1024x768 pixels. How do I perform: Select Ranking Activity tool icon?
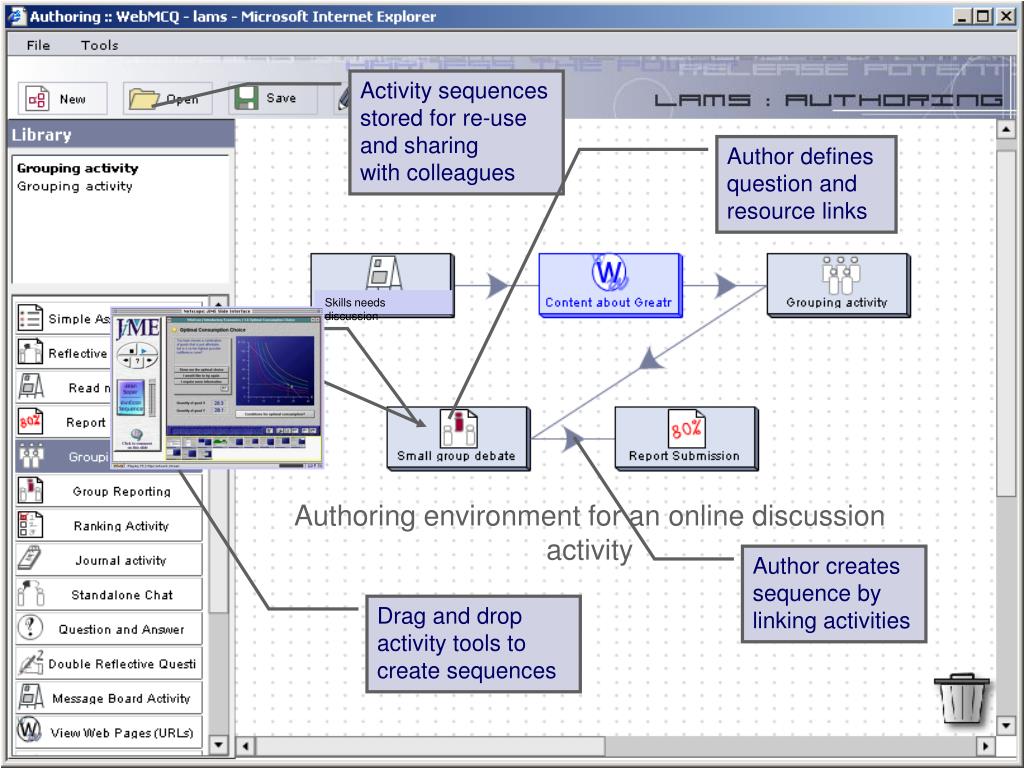30,525
